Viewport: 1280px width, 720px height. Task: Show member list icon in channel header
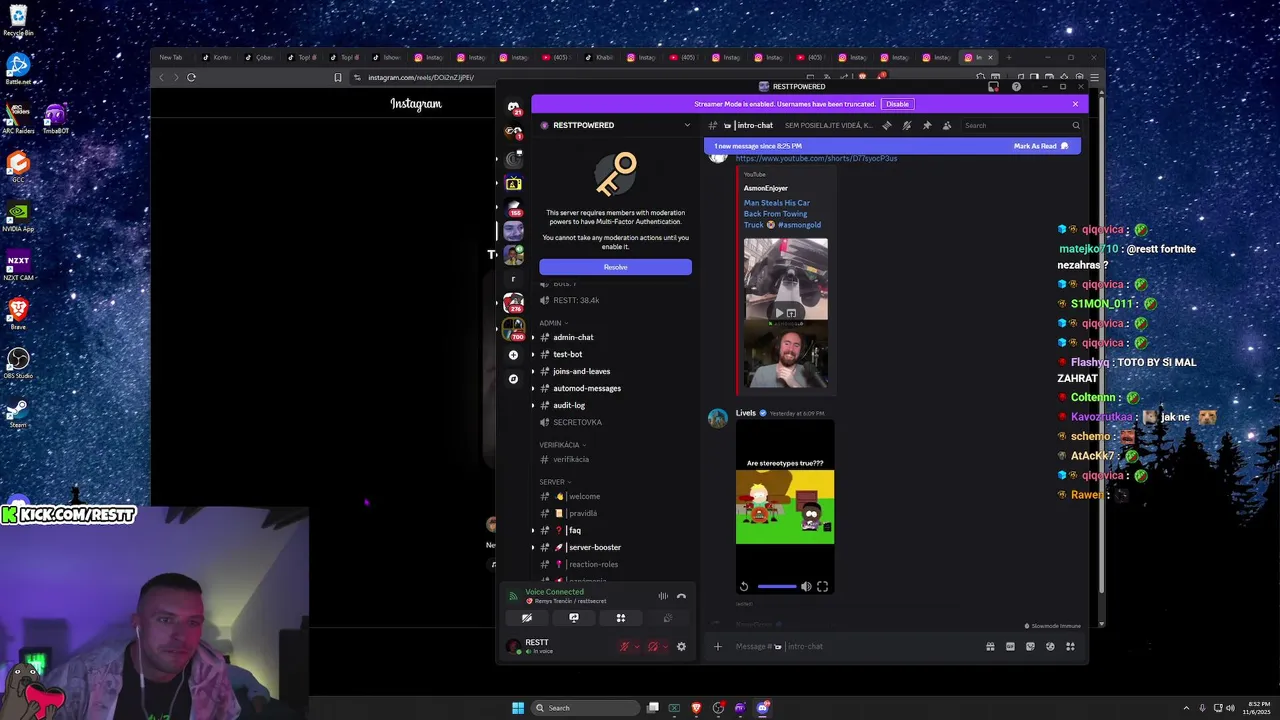click(947, 125)
